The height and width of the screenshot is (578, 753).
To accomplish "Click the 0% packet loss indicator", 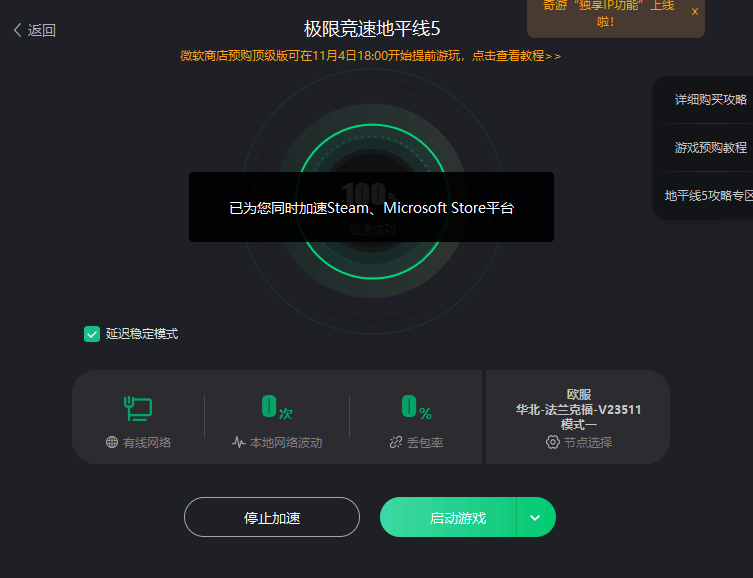I will [x=416, y=407].
